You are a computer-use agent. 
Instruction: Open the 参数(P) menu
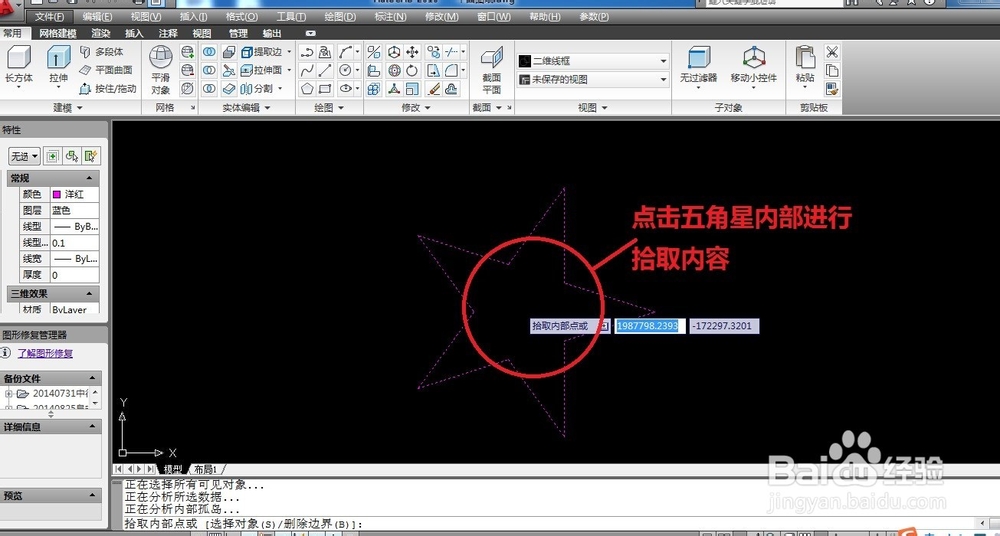(x=594, y=17)
